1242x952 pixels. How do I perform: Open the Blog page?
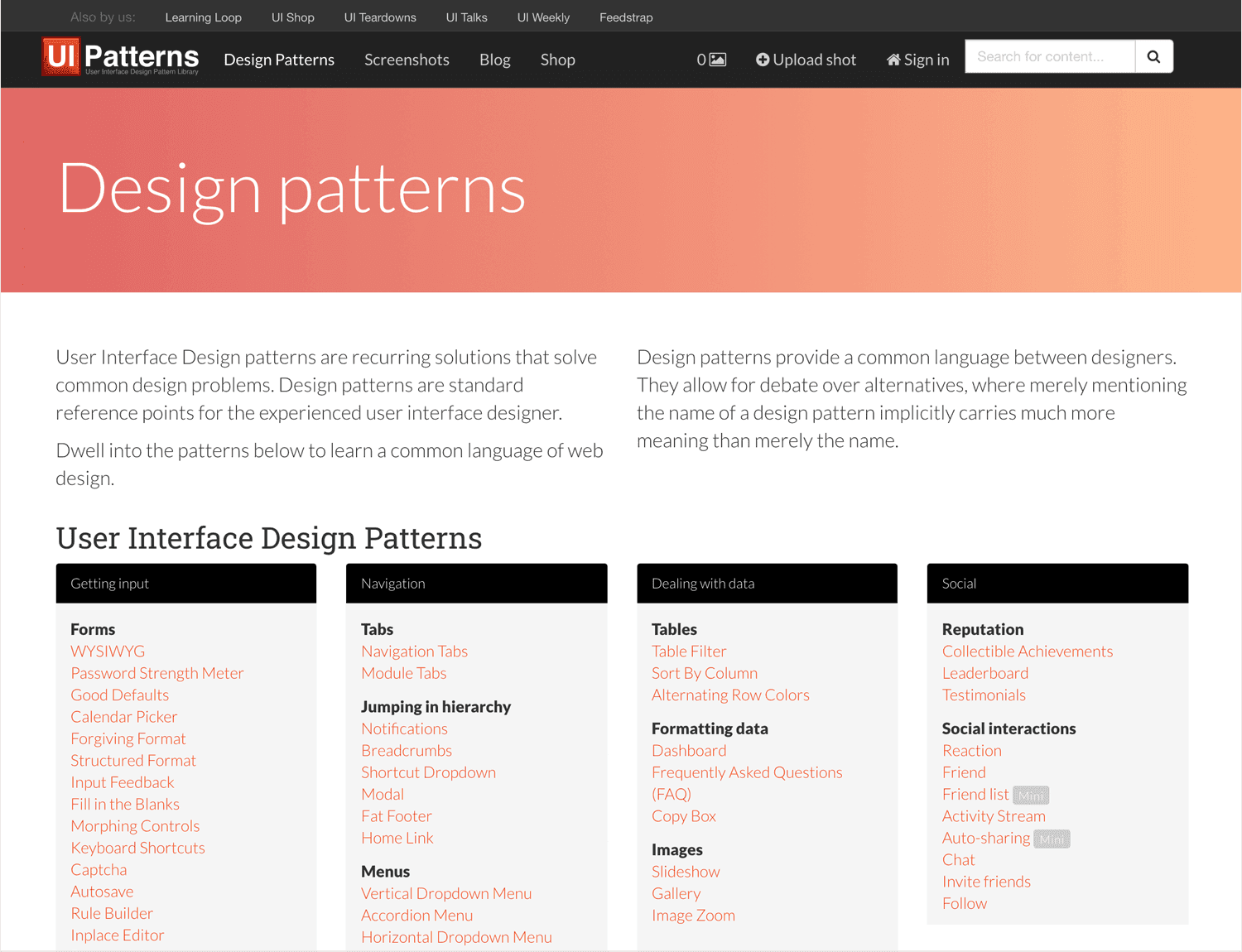pos(495,60)
